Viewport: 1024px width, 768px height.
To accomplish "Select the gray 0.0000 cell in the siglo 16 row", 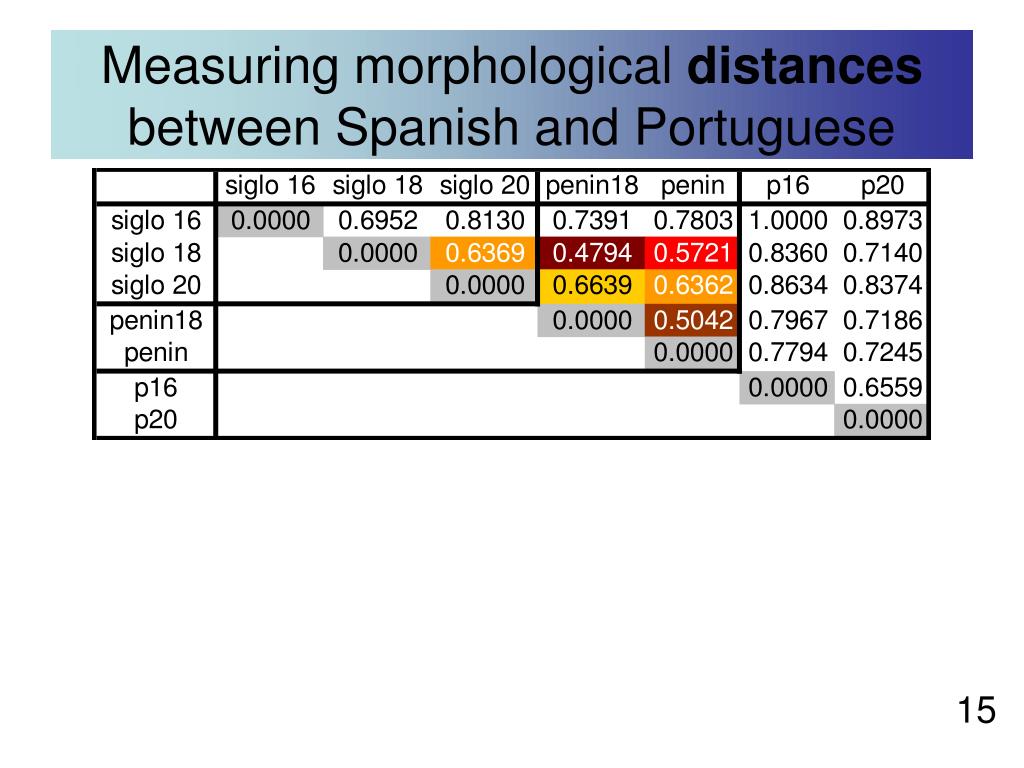I will click(x=270, y=221).
